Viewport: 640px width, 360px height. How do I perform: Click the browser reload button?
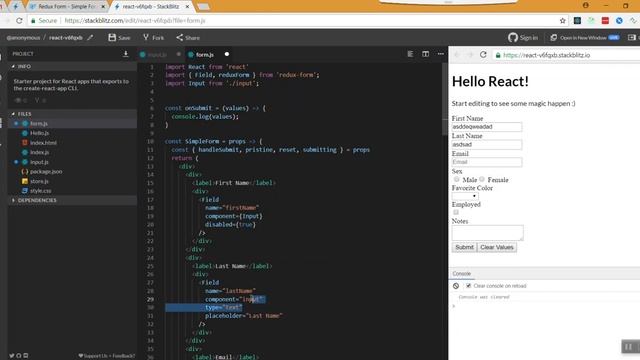coord(19,20)
